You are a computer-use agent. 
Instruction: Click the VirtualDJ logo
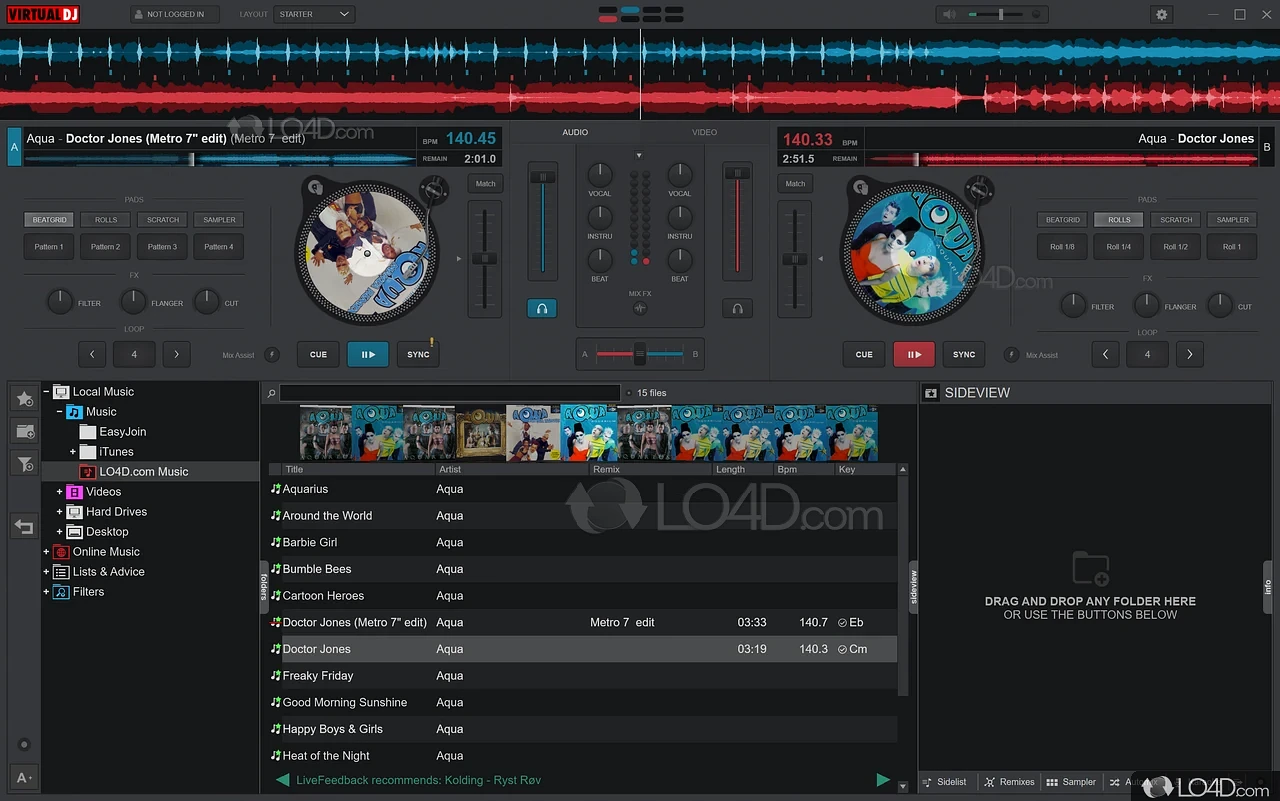click(41, 14)
